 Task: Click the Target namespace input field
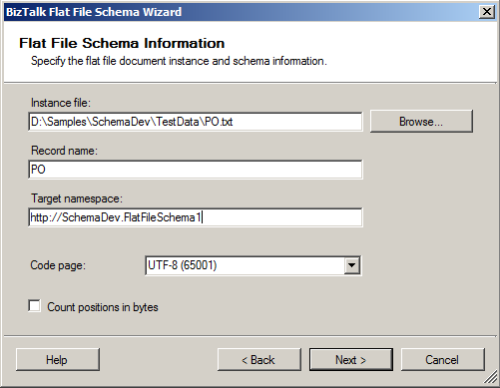click(195, 218)
